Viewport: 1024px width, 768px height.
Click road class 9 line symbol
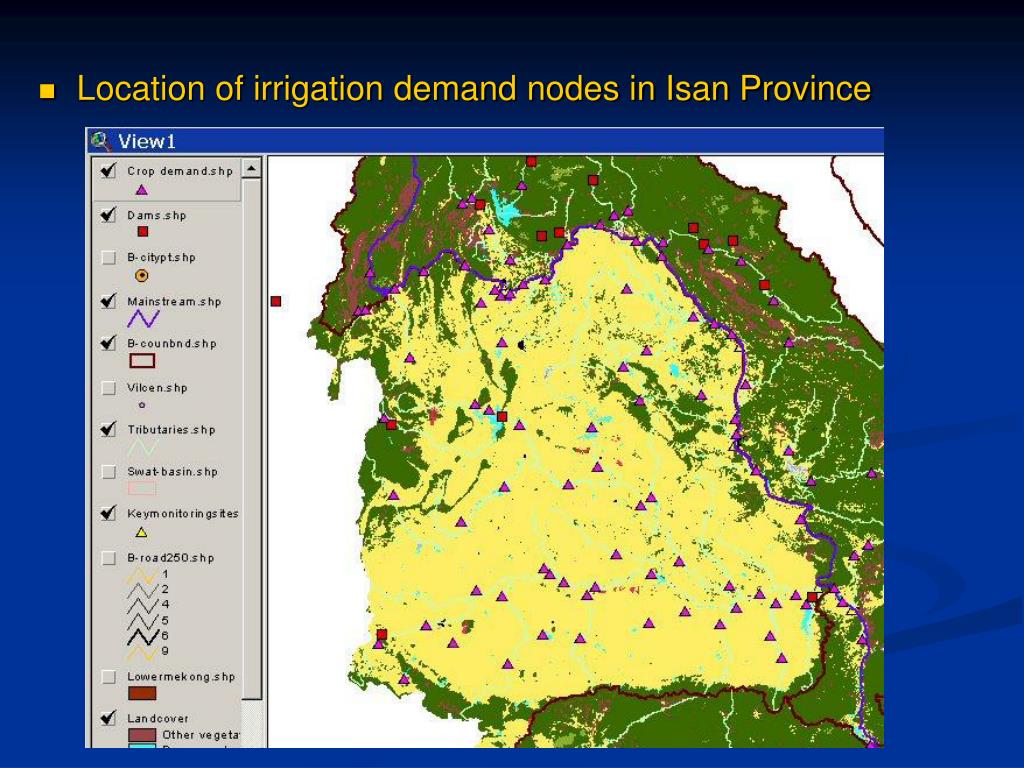142,652
